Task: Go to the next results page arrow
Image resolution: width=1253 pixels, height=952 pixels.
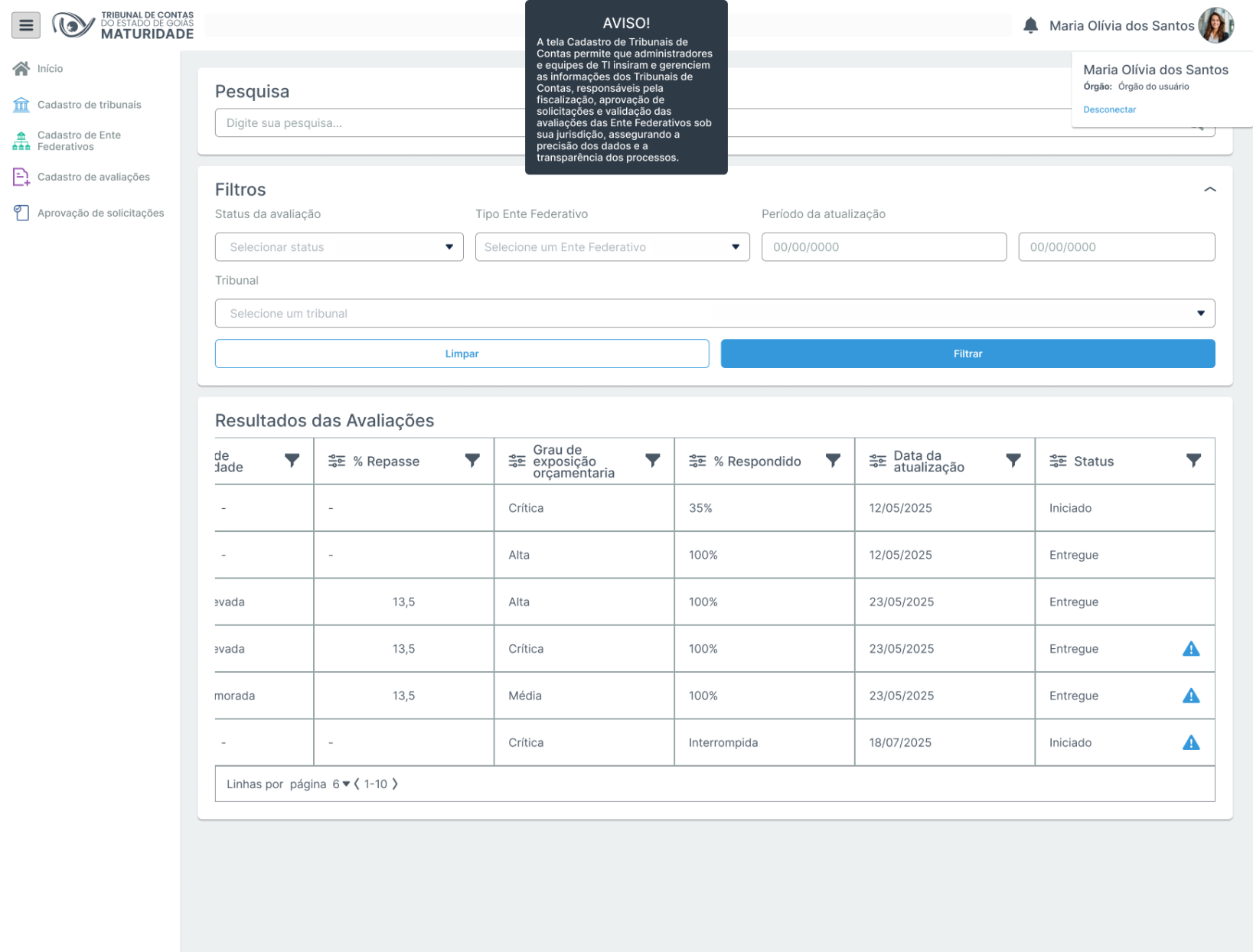Action: (395, 784)
